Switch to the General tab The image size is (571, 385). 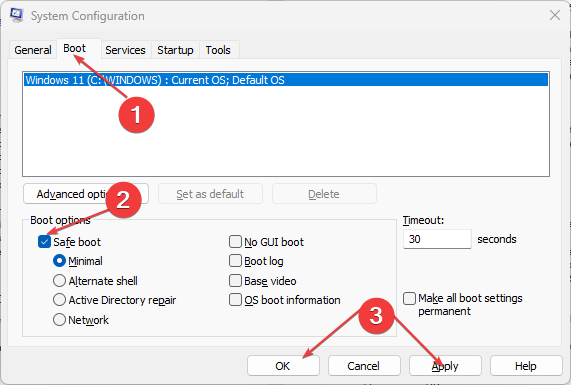click(x=33, y=50)
